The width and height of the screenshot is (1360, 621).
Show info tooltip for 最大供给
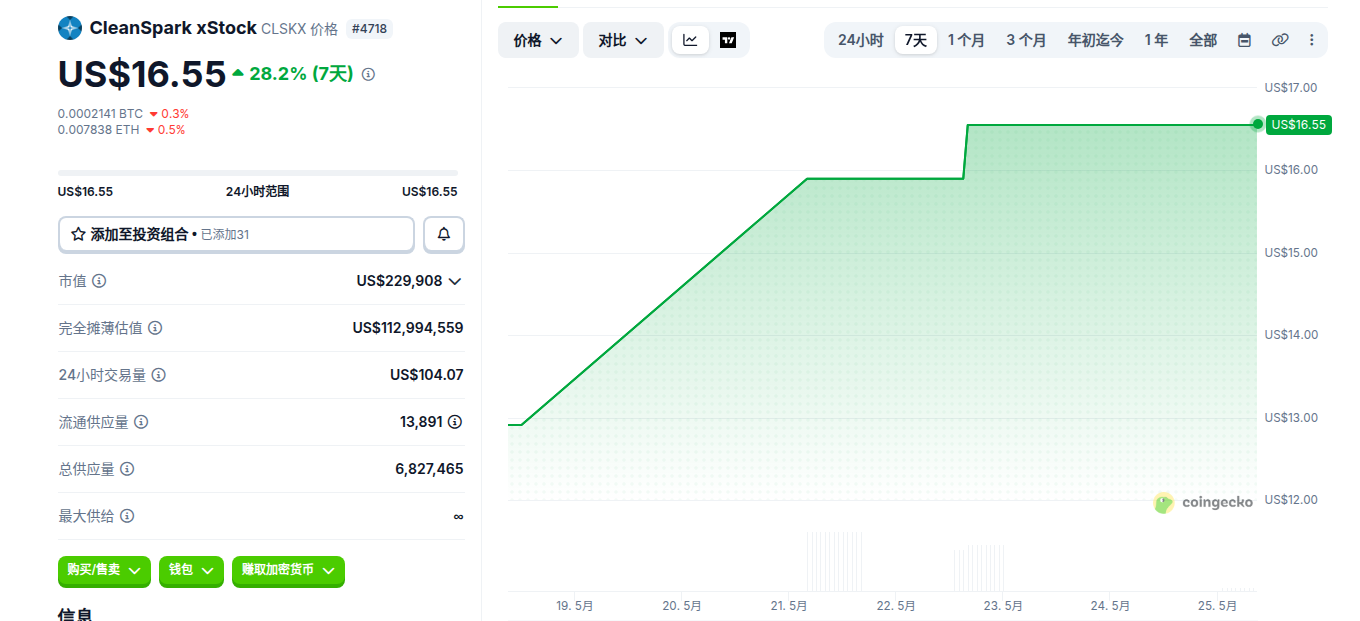click(127, 516)
